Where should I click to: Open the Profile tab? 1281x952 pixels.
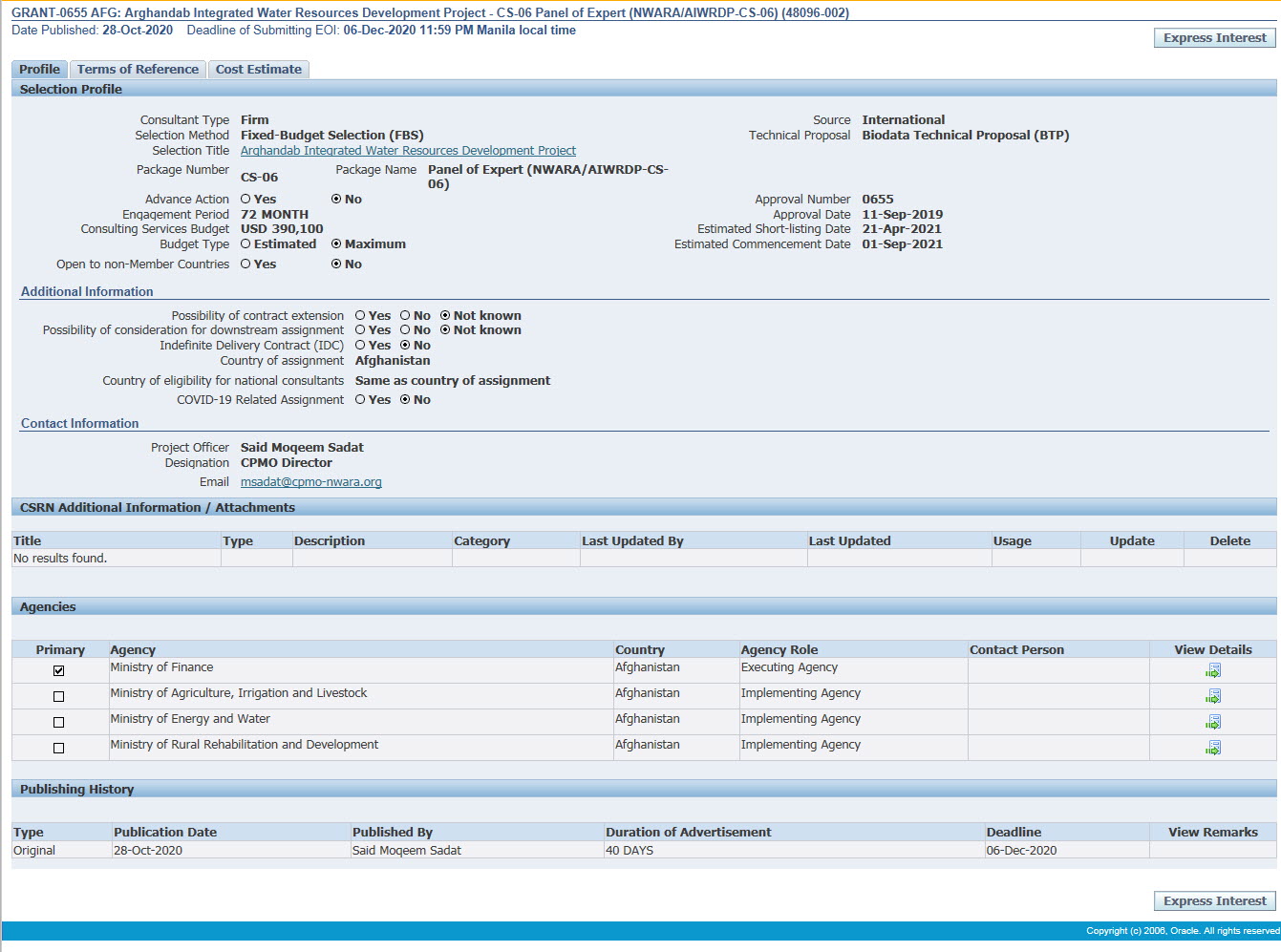coord(39,69)
